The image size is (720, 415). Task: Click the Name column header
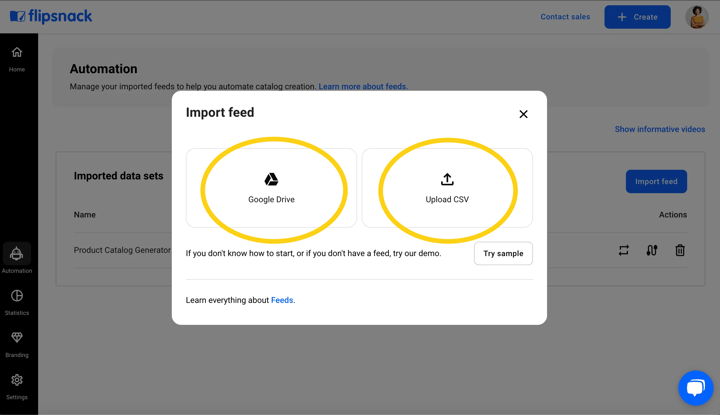click(85, 215)
